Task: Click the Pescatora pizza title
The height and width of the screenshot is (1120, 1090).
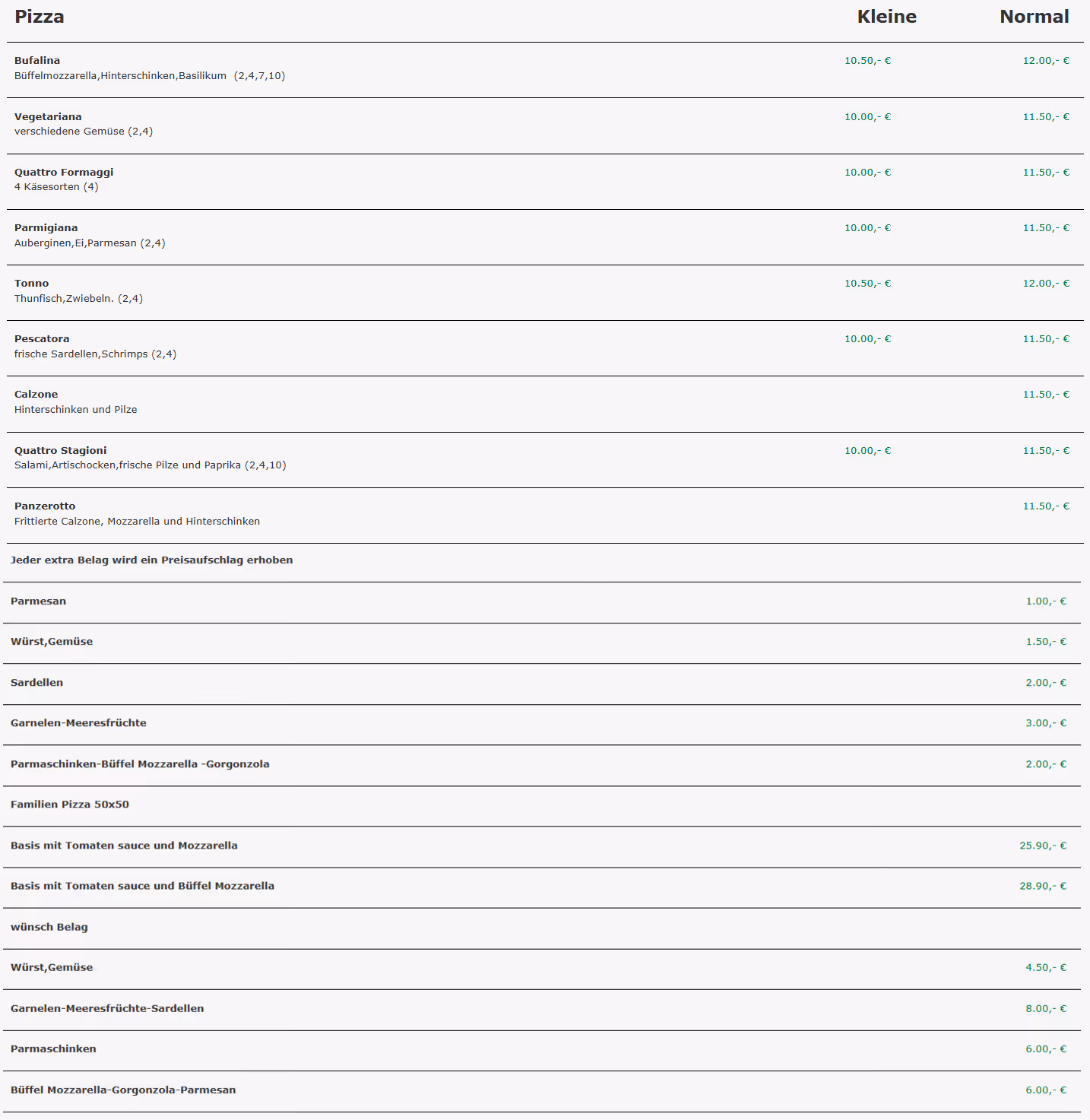Action: 42,339
